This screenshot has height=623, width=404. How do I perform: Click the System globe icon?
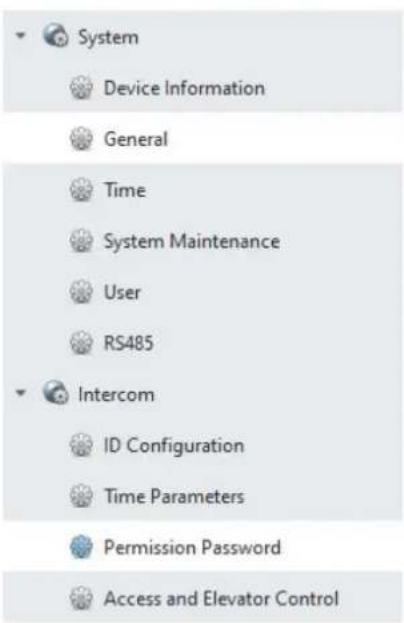click(56, 35)
